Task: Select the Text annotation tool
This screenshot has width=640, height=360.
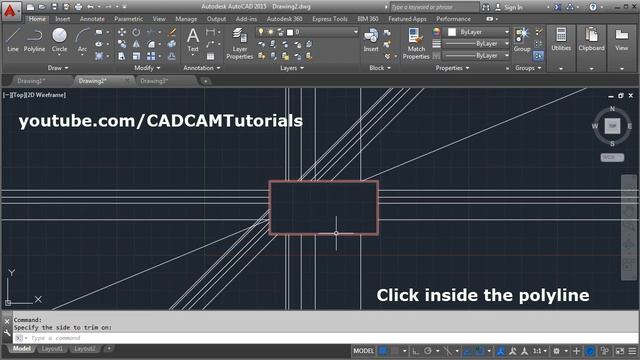Action: coord(193,40)
